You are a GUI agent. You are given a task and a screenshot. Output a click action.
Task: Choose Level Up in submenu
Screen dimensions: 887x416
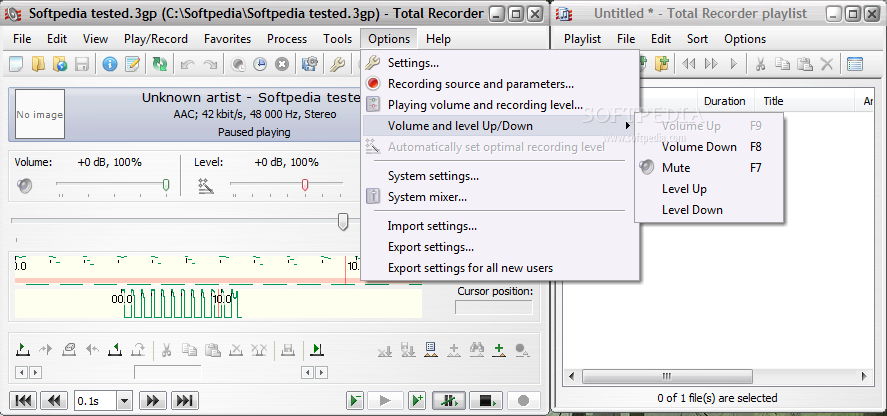pyautogui.click(x=709, y=188)
